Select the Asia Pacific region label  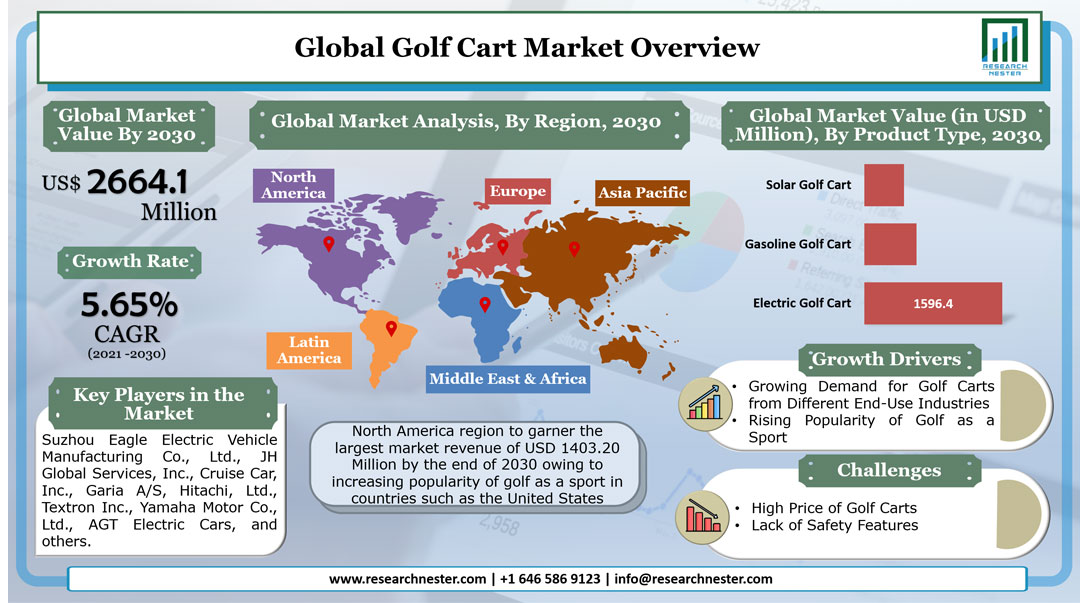pyautogui.click(x=642, y=193)
